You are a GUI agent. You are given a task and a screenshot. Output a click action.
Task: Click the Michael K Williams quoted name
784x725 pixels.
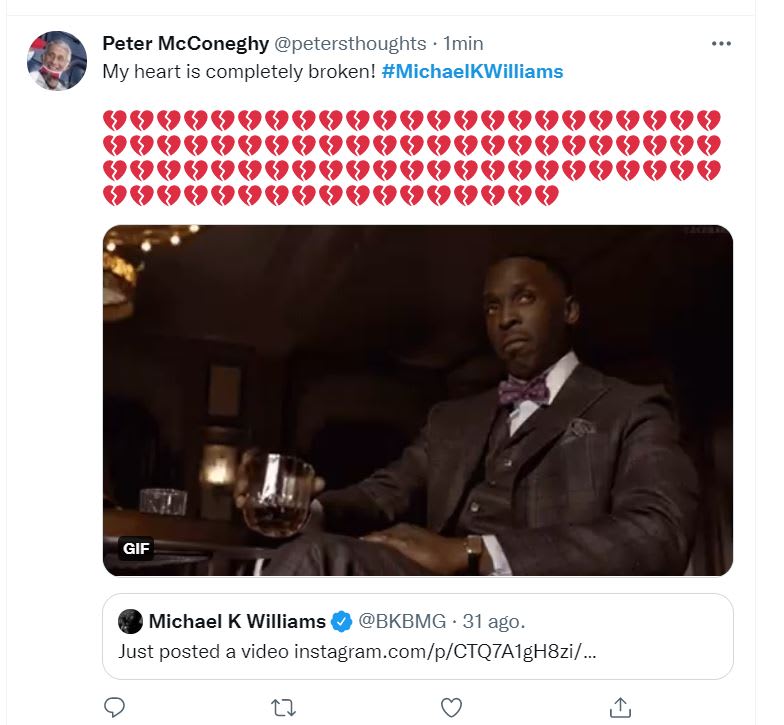(237, 621)
